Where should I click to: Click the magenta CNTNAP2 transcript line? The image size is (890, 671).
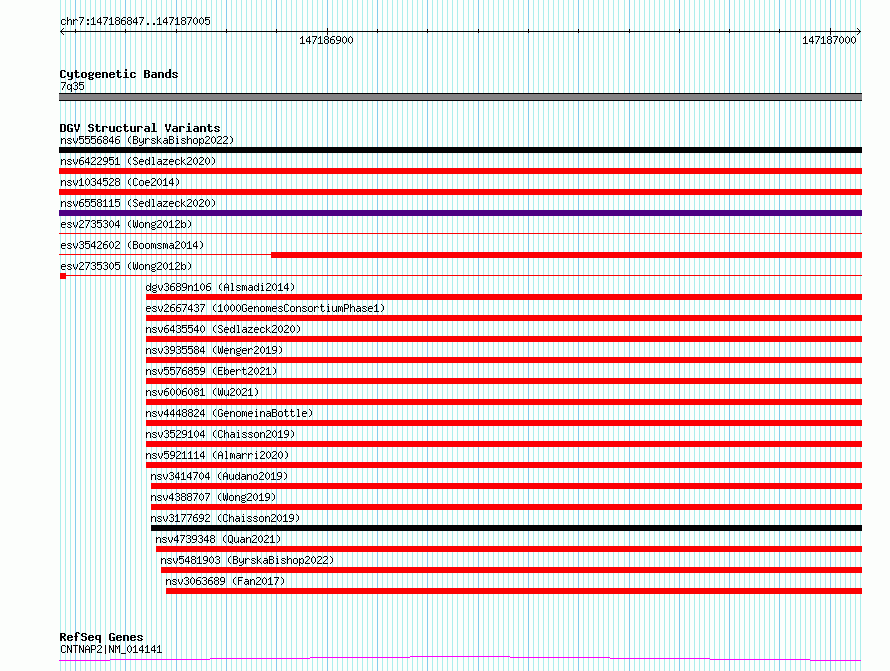pos(460,659)
